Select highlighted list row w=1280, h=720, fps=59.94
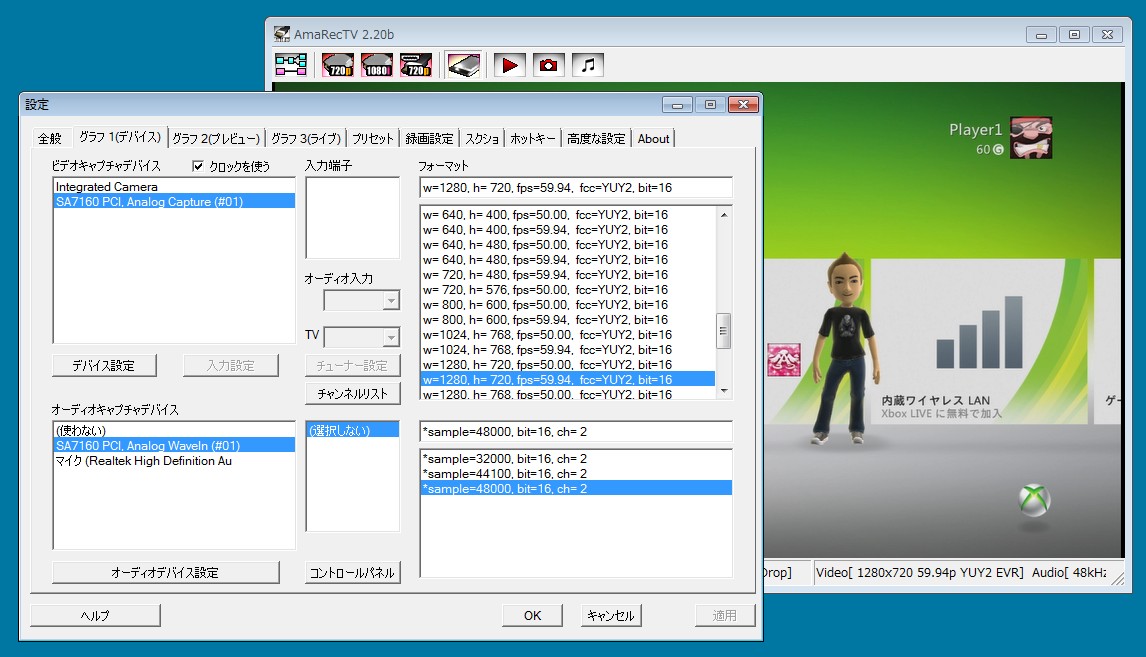This screenshot has width=1146, height=657. 567,379
